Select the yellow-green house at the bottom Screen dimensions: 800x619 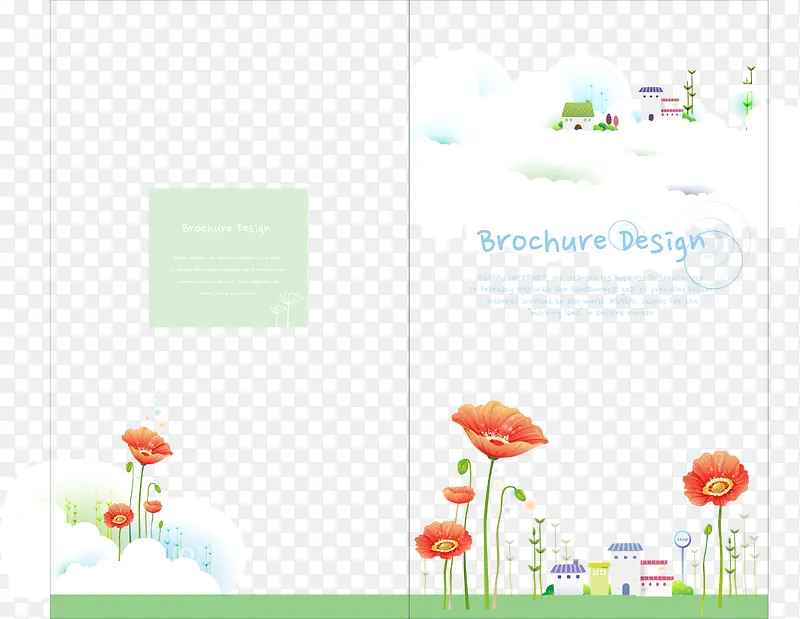(598, 578)
